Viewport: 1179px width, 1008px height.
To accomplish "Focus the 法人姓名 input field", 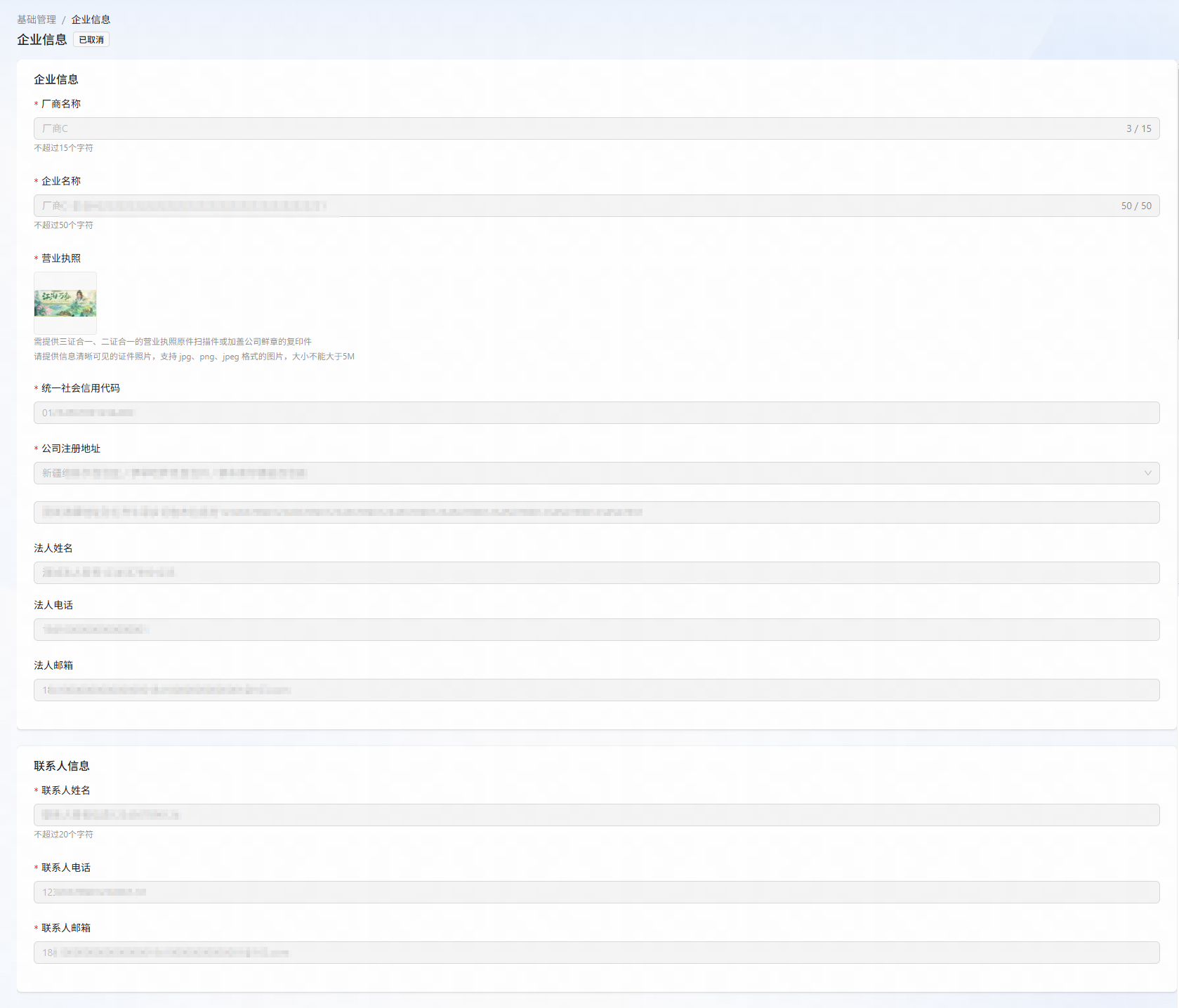I will click(x=596, y=573).
